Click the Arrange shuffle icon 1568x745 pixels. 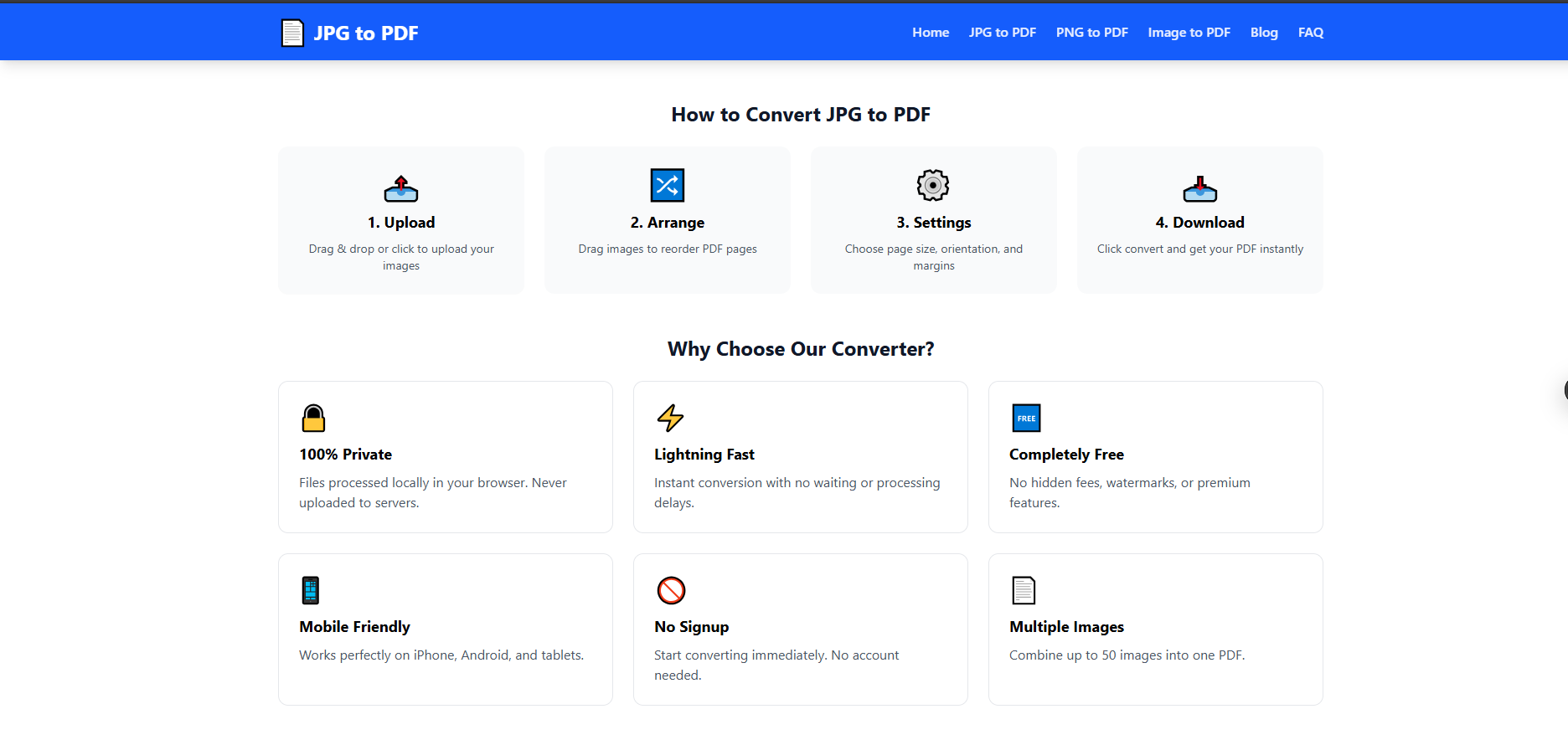point(668,185)
